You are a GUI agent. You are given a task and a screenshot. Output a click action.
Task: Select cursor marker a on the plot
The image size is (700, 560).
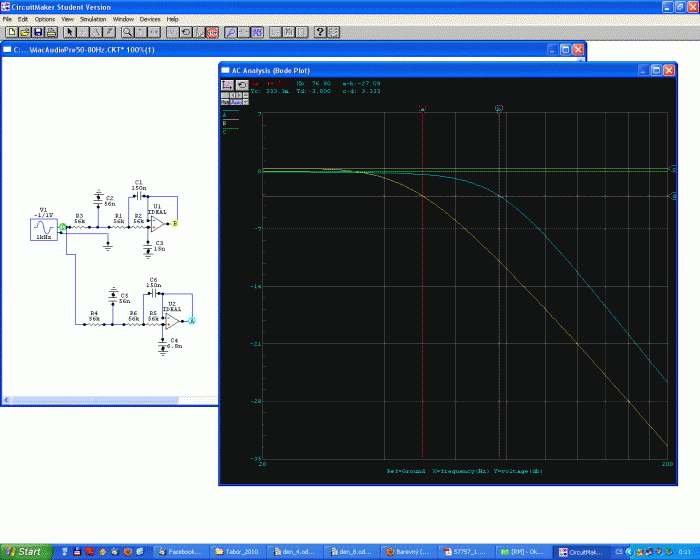tap(423, 109)
